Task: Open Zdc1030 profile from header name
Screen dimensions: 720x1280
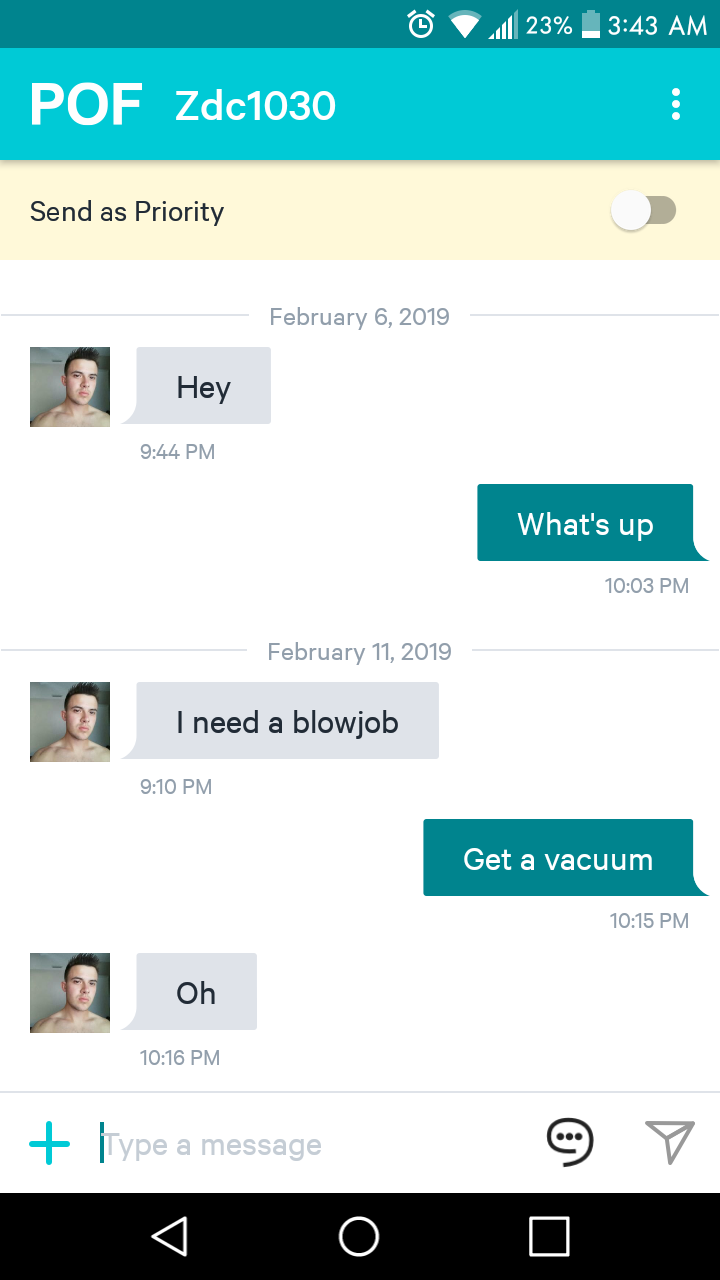Action: coord(255,105)
